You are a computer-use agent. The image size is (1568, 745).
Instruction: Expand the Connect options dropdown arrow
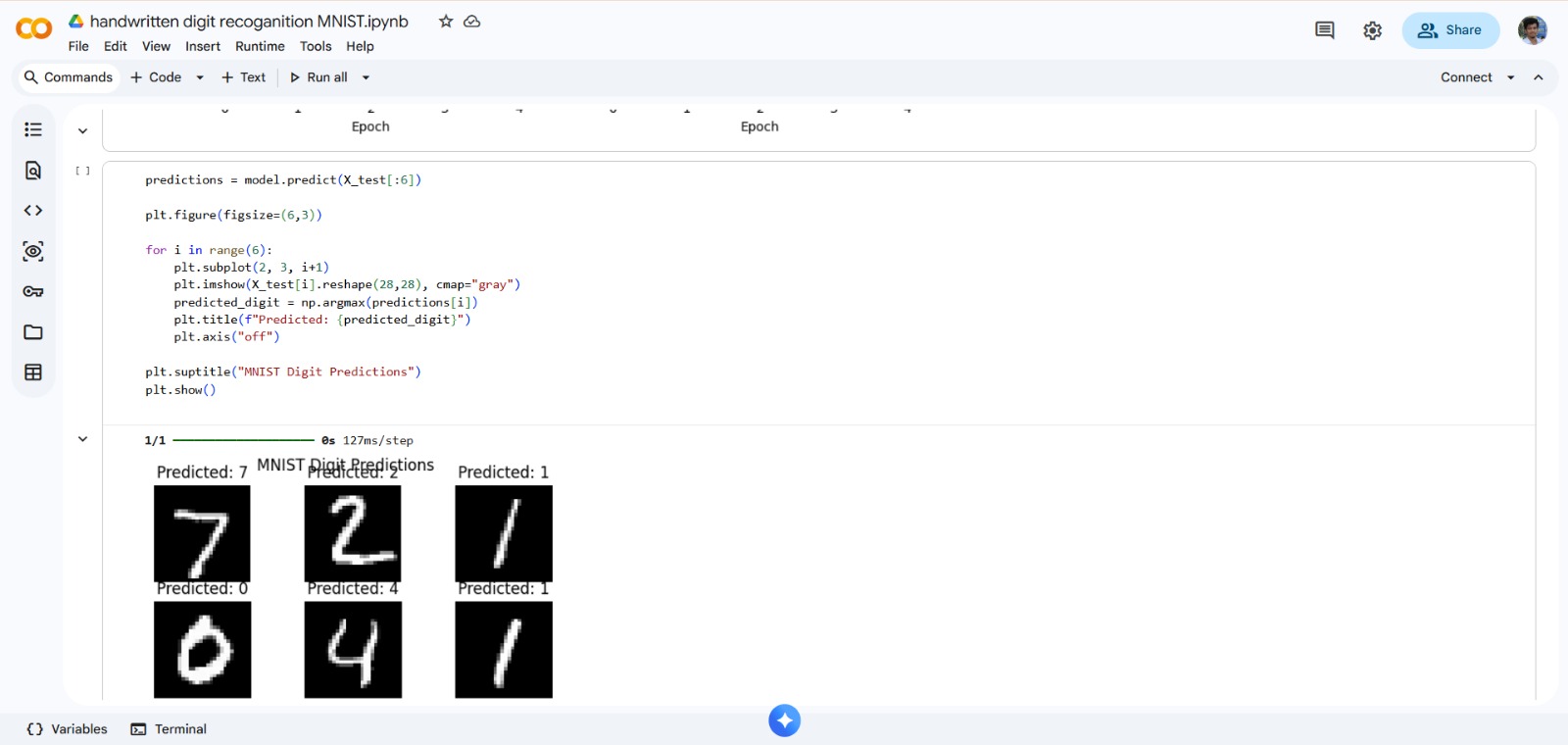coord(1510,77)
